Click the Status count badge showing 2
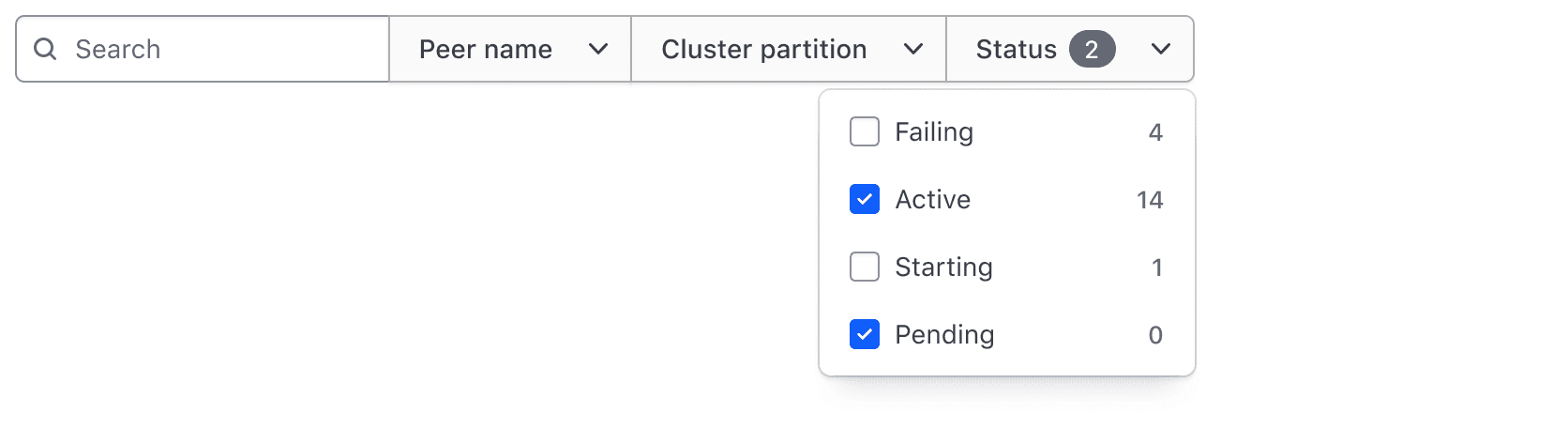Image resolution: width=1568 pixels, height=428 pixels. tap(1092, 49)
